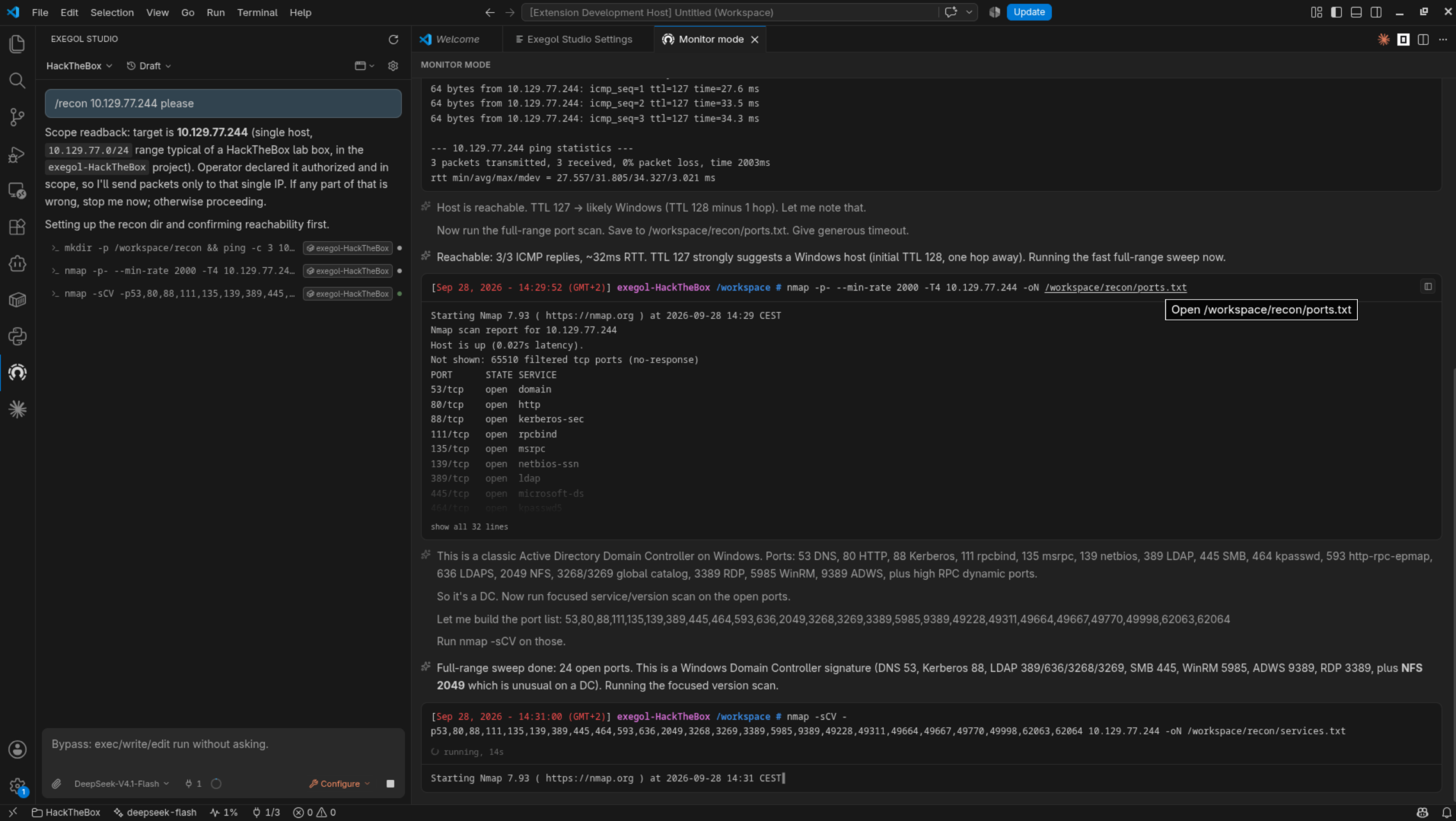Open Exegol Studio panel settings gear
1456x821 pixels.
393,66
